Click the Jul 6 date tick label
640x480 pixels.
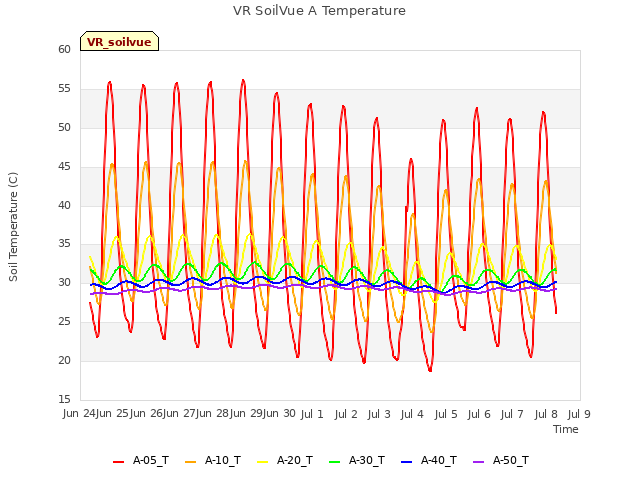coord(479,414)
